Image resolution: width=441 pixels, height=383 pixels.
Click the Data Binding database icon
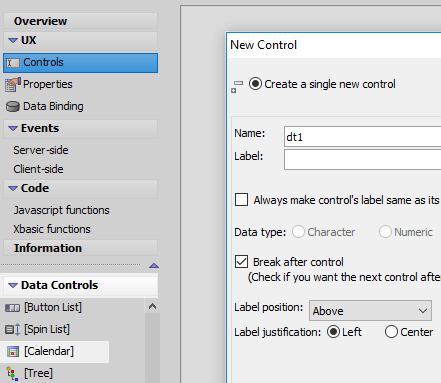tap(13, 107)
